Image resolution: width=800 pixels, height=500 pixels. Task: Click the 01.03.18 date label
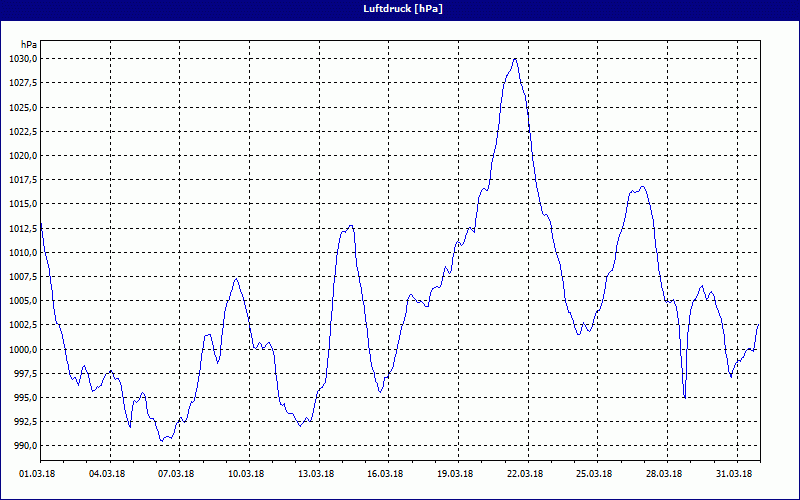37,474
